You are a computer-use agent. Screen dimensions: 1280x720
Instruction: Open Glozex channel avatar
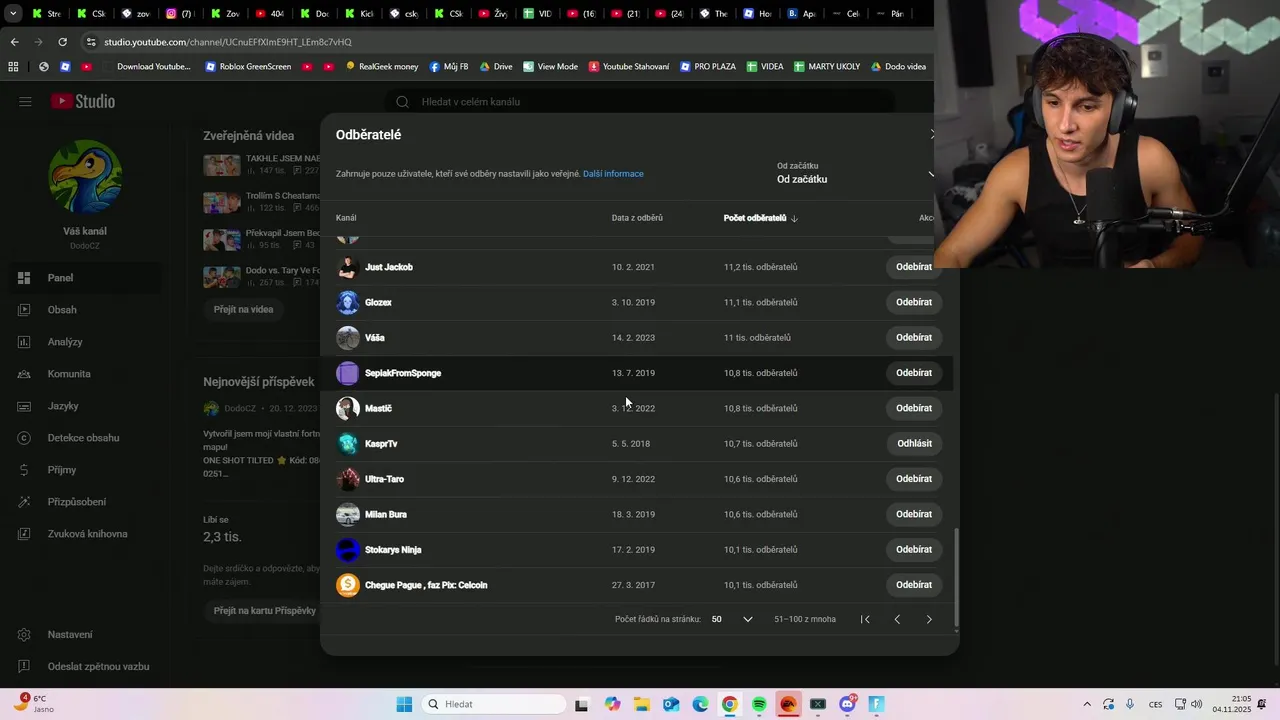[348, 302]
